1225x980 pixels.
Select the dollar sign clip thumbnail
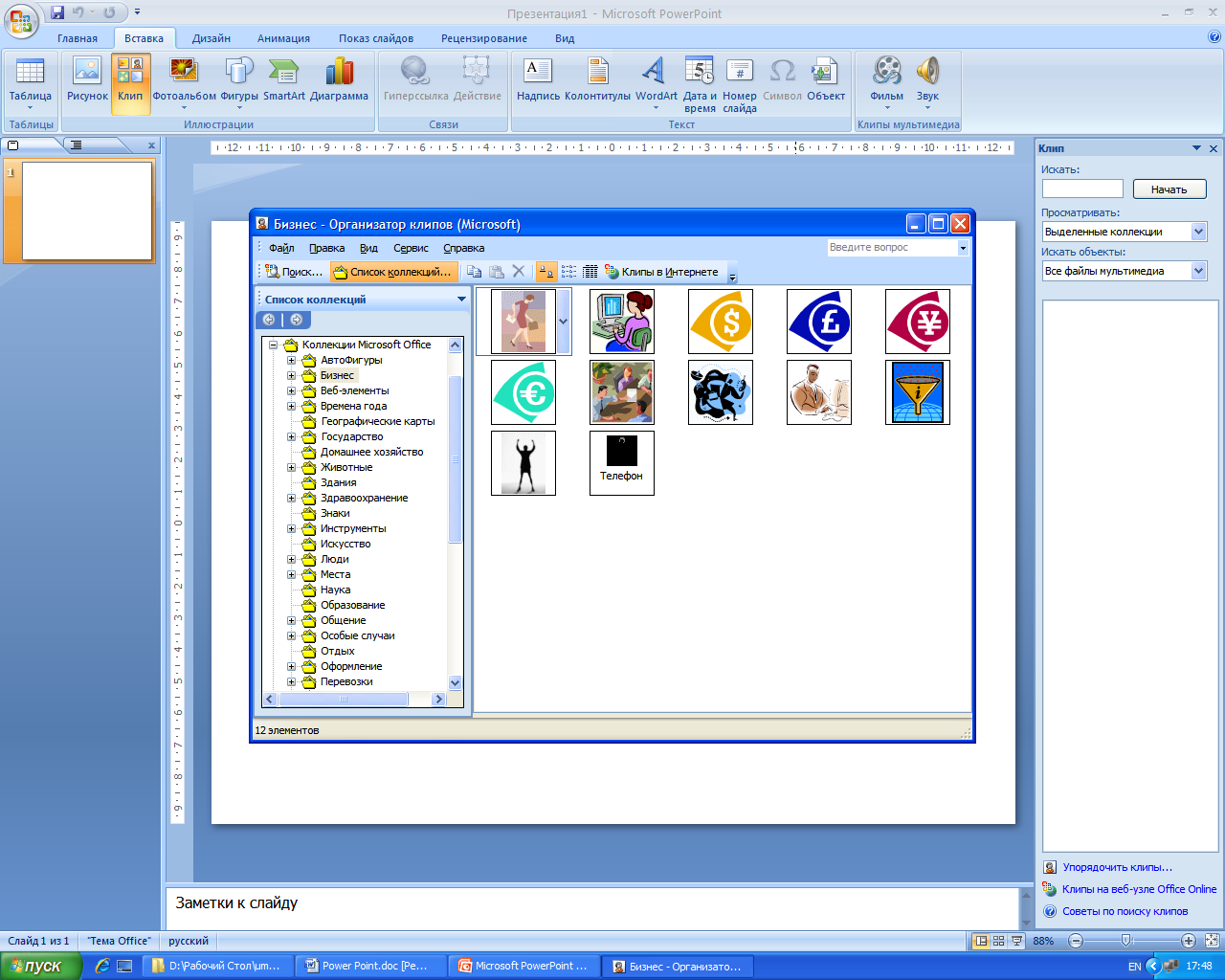721,322
